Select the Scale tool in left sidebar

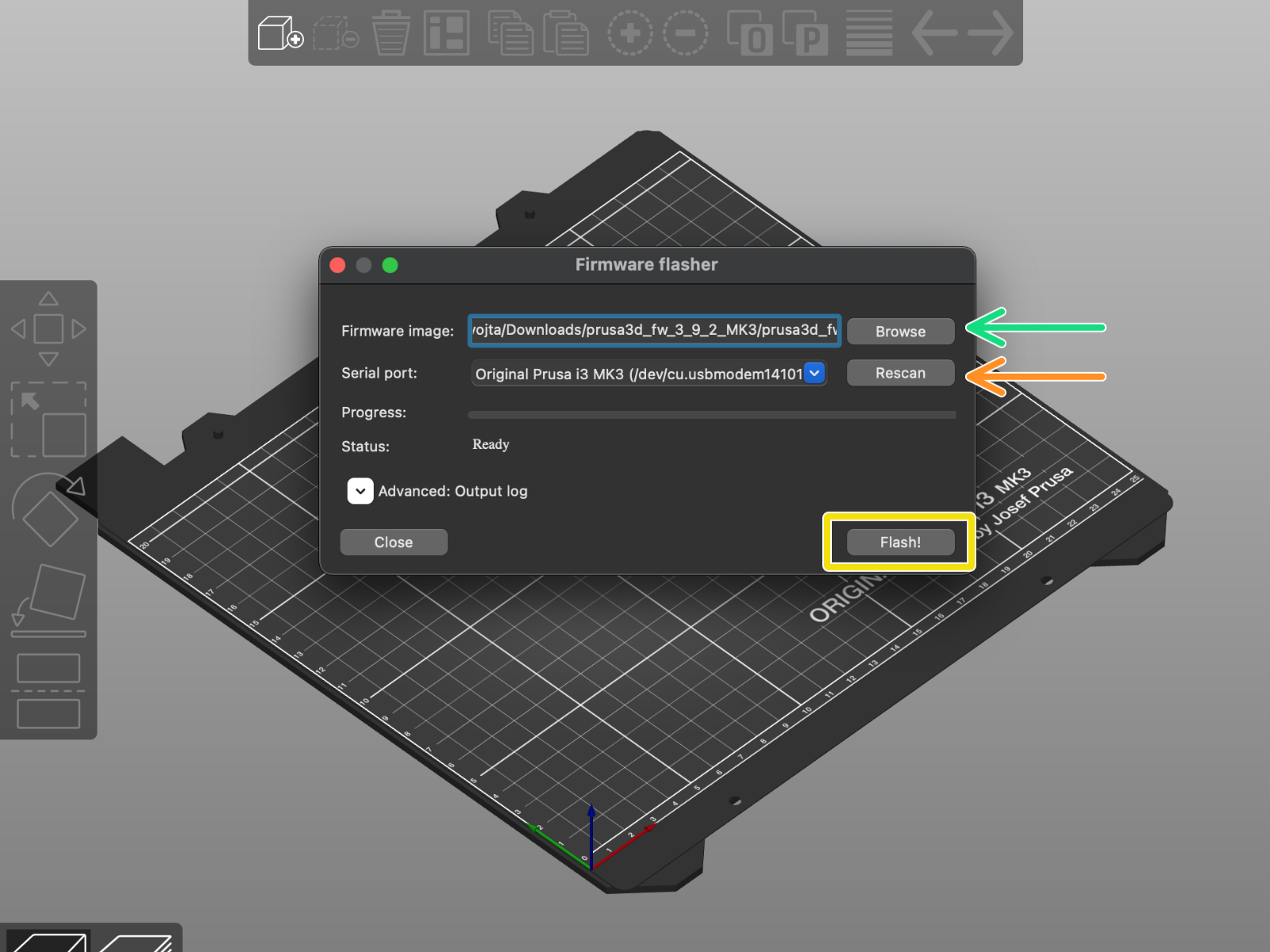click(48, 420)
